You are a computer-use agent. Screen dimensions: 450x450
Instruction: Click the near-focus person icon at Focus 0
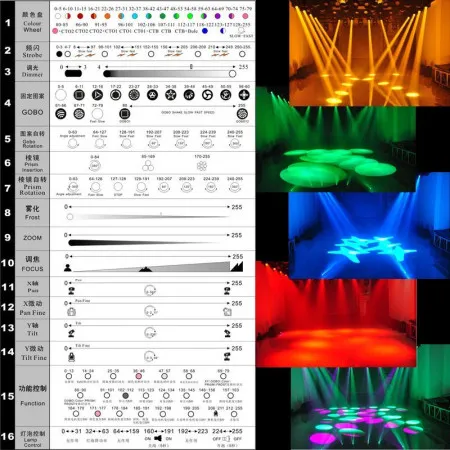coord(68,268)
